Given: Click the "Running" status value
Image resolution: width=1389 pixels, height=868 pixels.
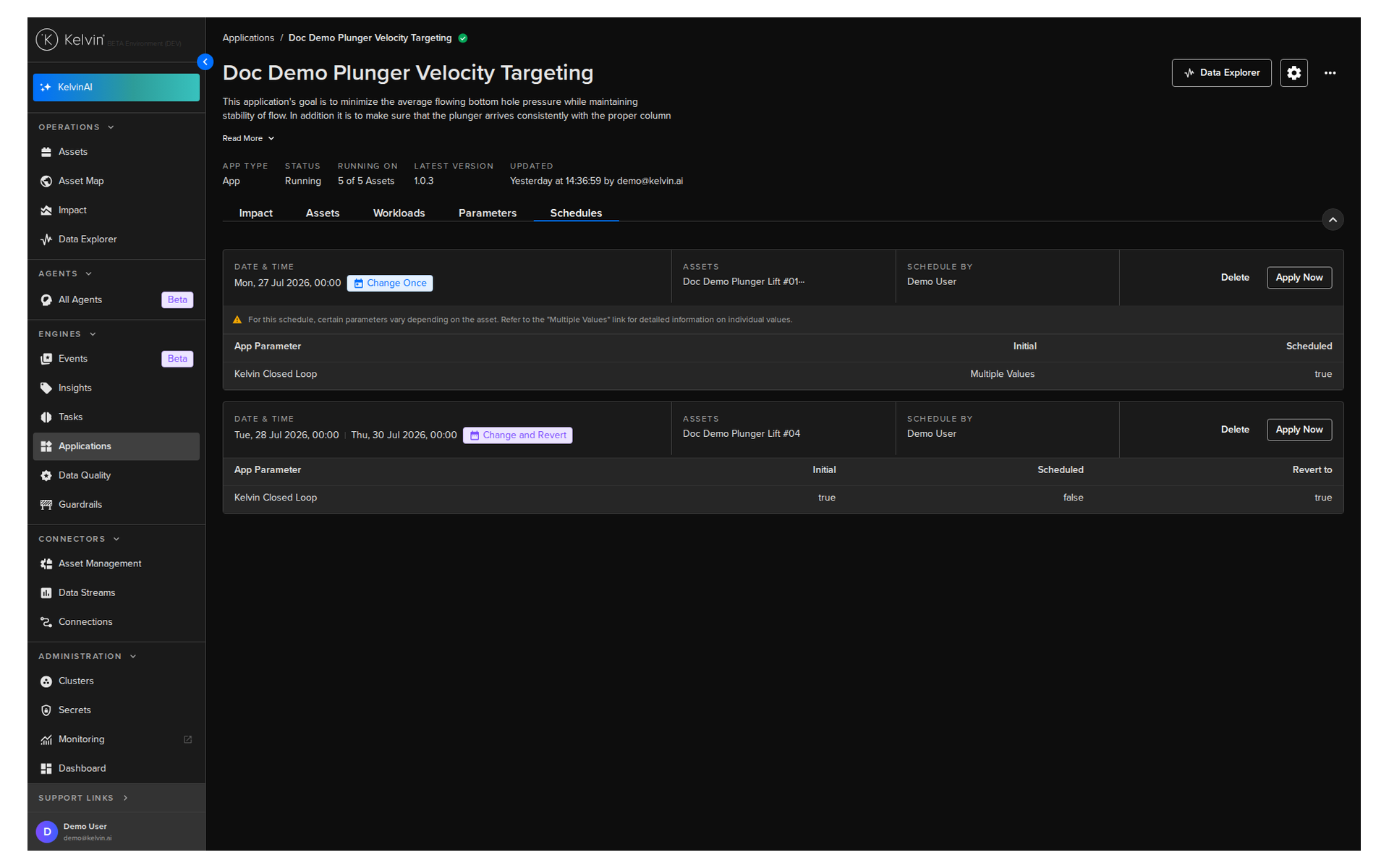Looking at the screenshot, I should 303,181.
